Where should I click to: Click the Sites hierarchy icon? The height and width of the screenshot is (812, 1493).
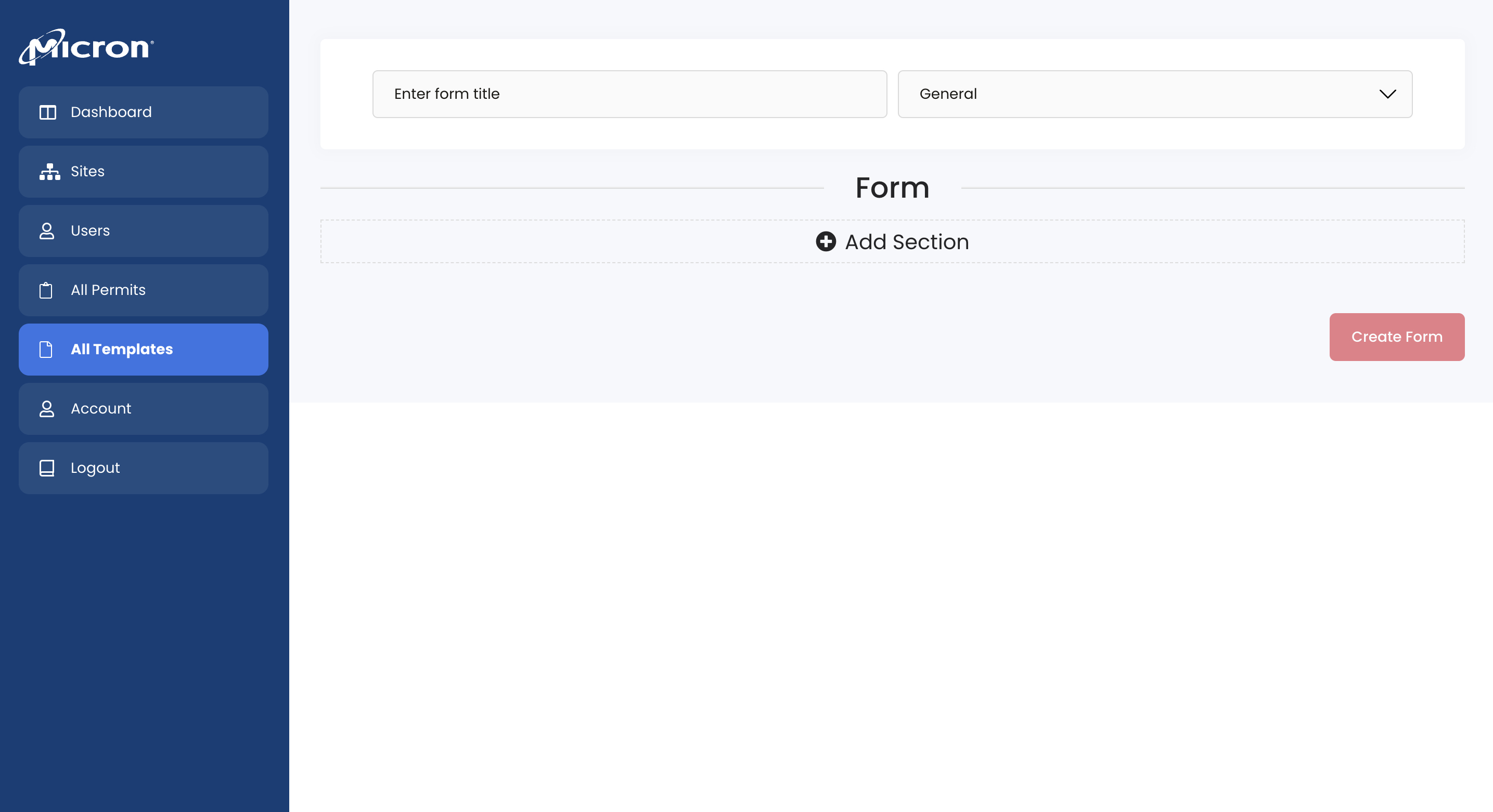tap(49, 172)
